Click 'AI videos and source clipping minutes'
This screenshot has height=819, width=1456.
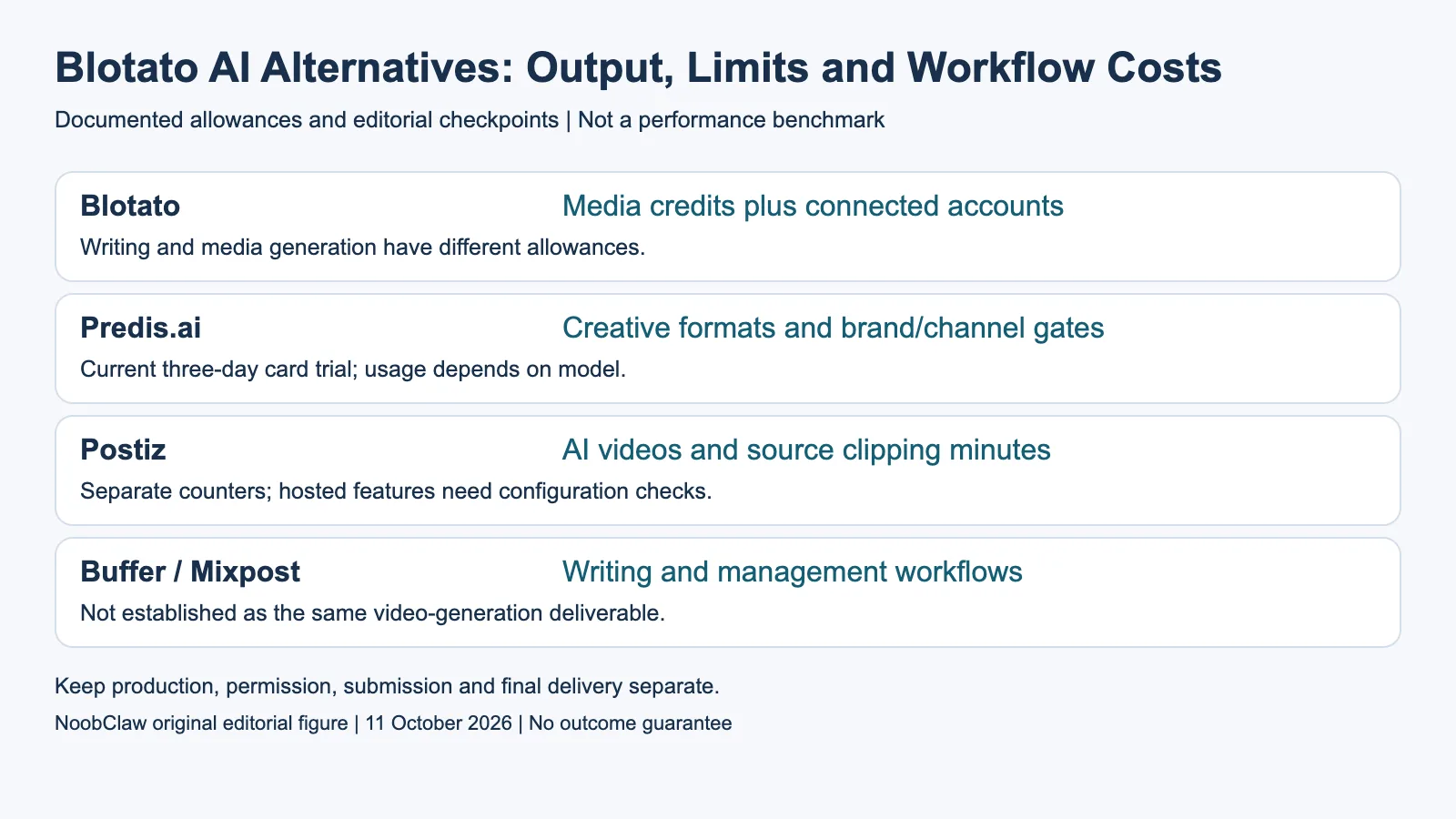806,450
